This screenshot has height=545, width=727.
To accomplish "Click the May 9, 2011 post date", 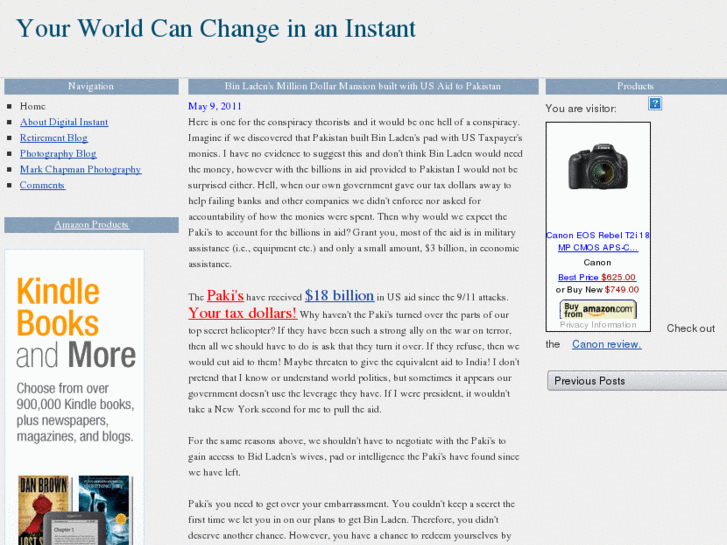I will click(215, 106).
